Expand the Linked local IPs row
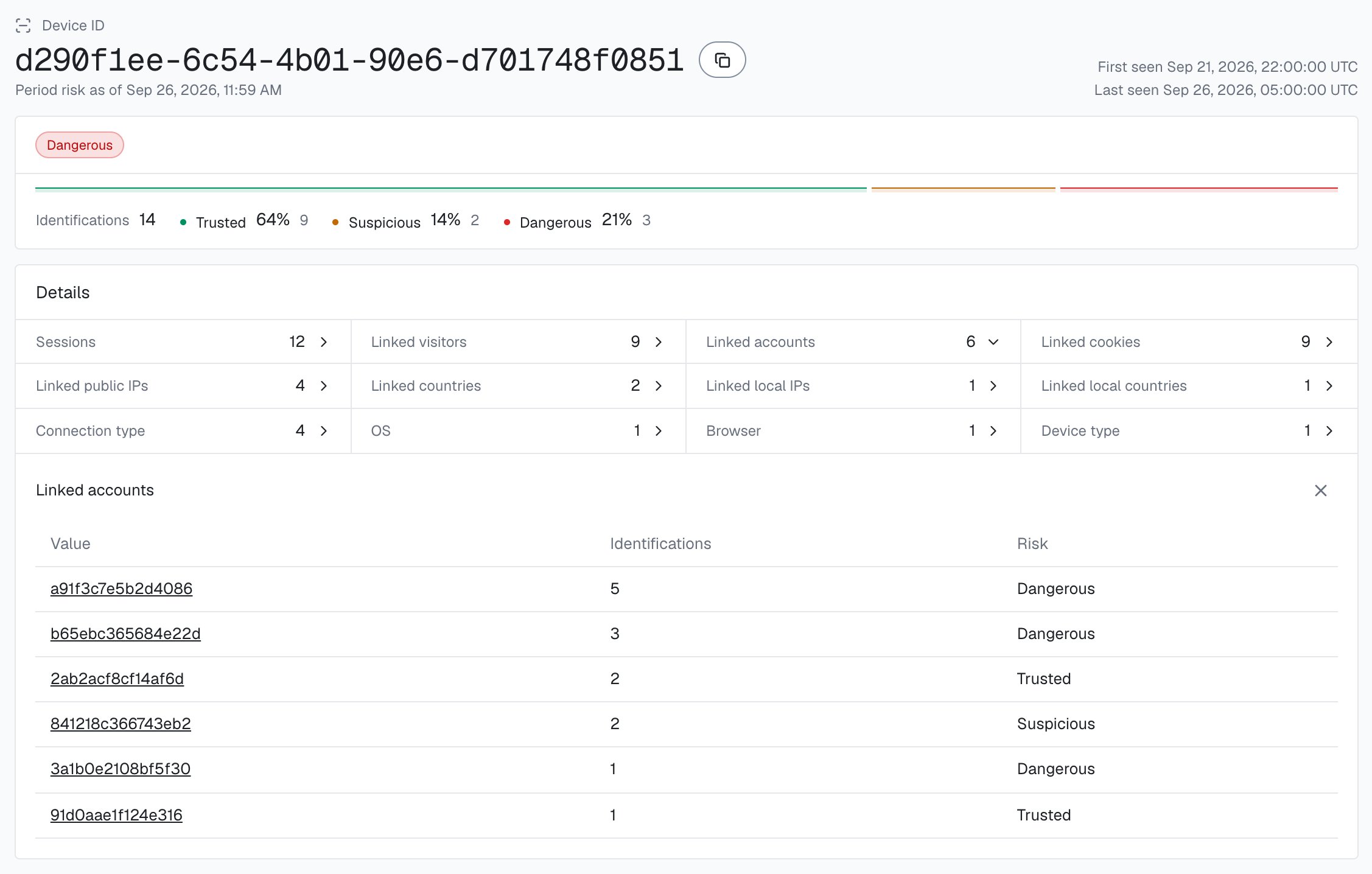The image size is (1372, 874). [x=853, y=386]
